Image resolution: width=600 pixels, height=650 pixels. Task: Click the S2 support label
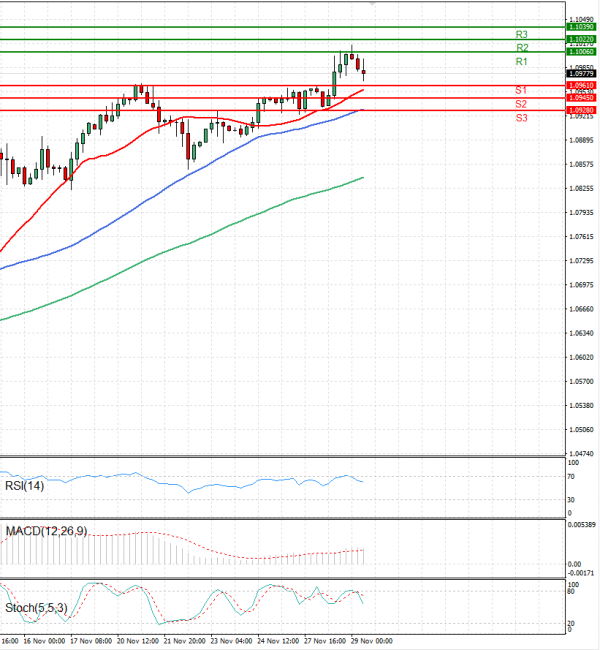(521, 104)
